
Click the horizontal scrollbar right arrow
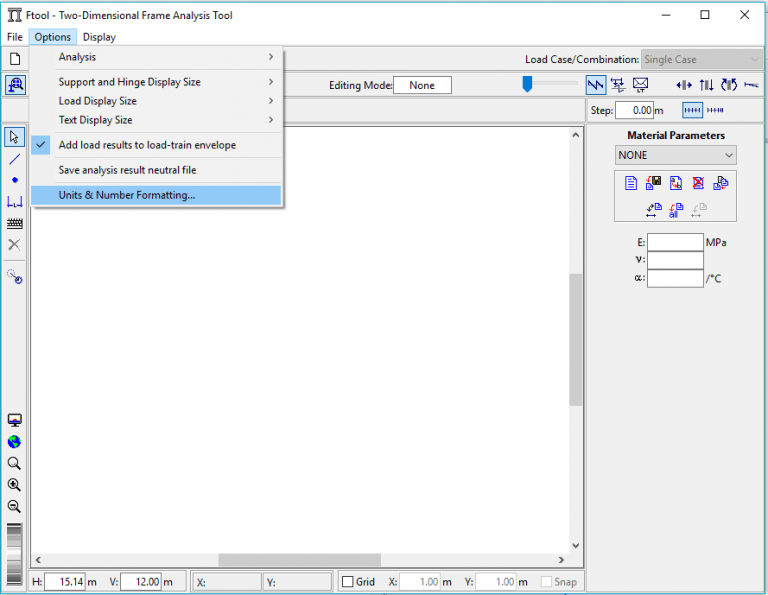561,560
